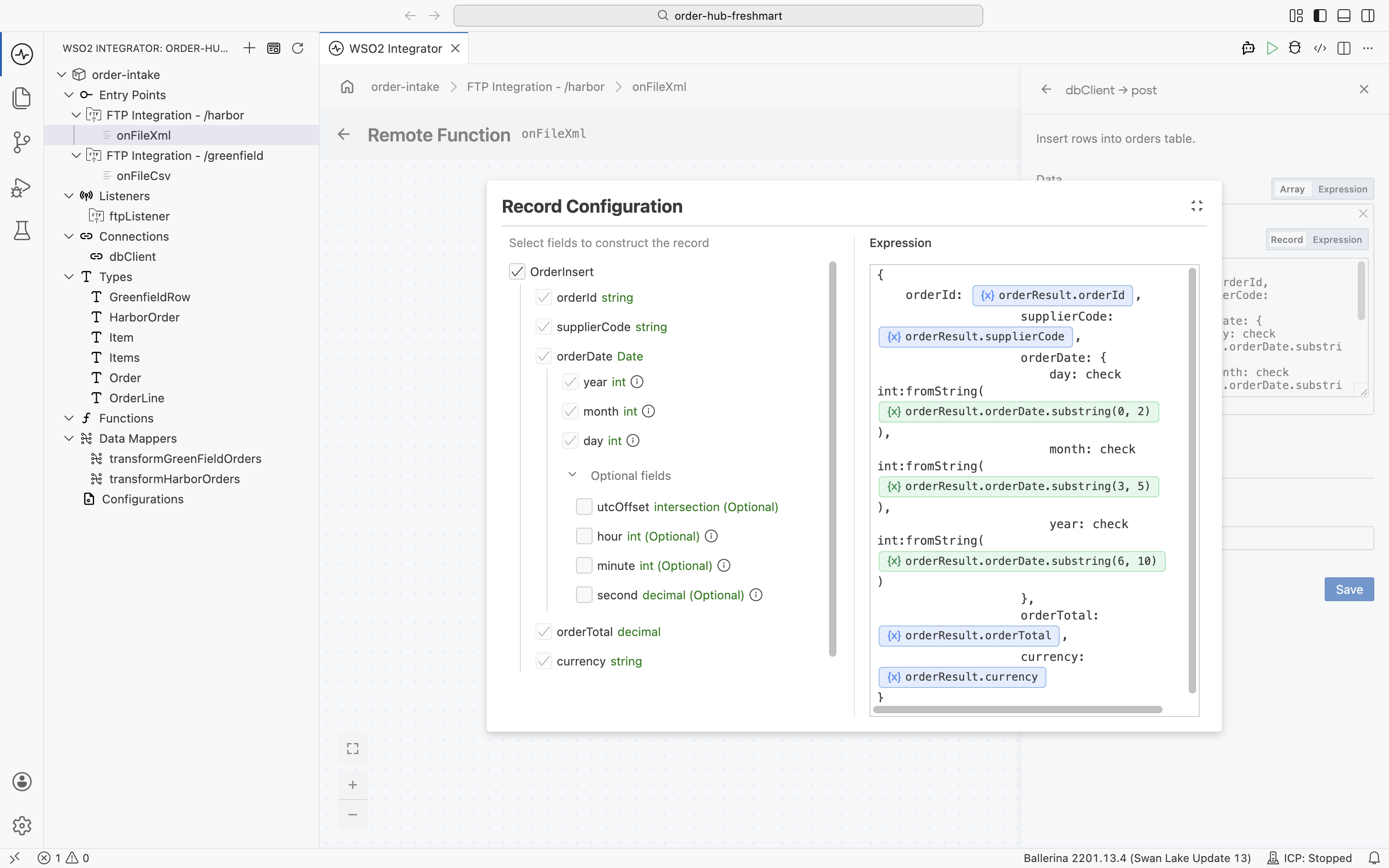This screenshot has width=1389, height=868.
Task: Click the order-hub-freshmart search field
Action: (x=718, y=16)
